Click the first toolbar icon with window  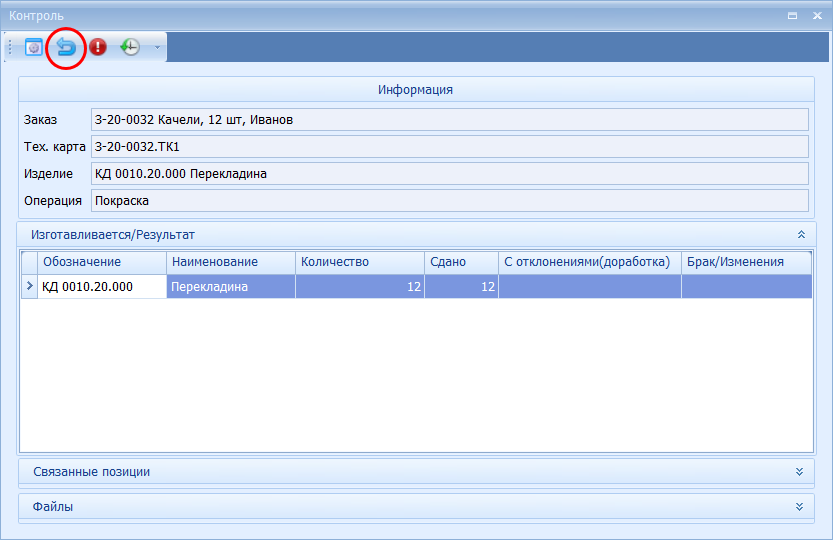pyautogui.click(x=34, y=47)
